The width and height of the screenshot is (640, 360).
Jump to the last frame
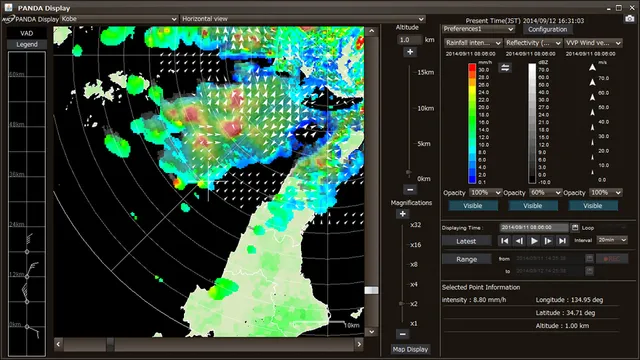point(562,241)
